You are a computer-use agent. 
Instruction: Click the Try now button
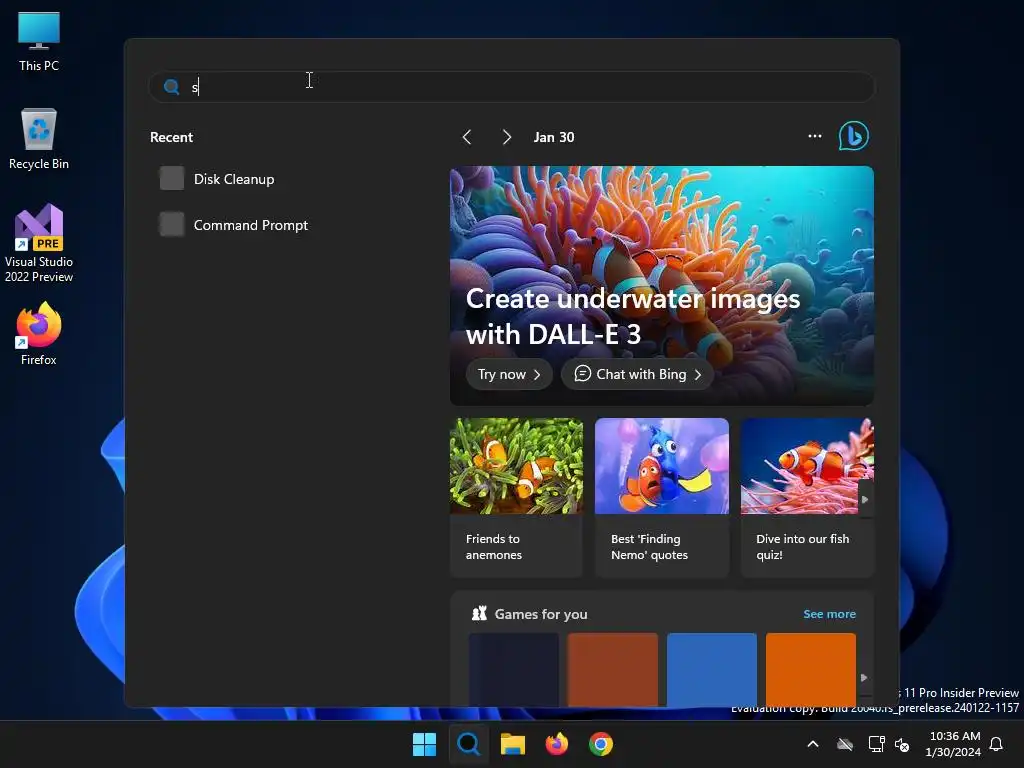[x=509, y=374]
